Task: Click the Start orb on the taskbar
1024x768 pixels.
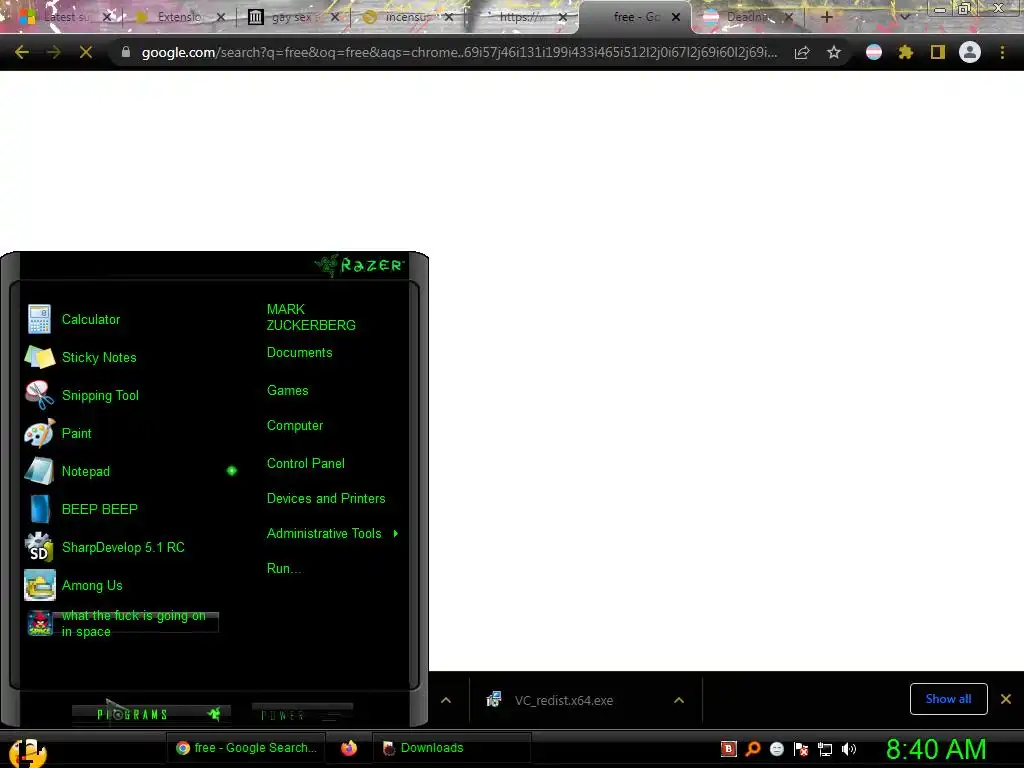Action: tap(27, 752)
